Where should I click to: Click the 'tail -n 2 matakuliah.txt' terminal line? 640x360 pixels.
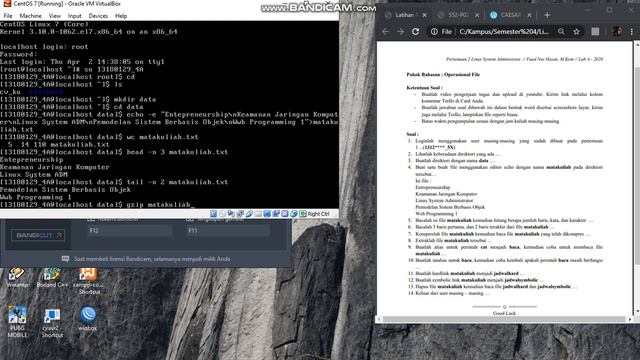(x=114, y=182)
